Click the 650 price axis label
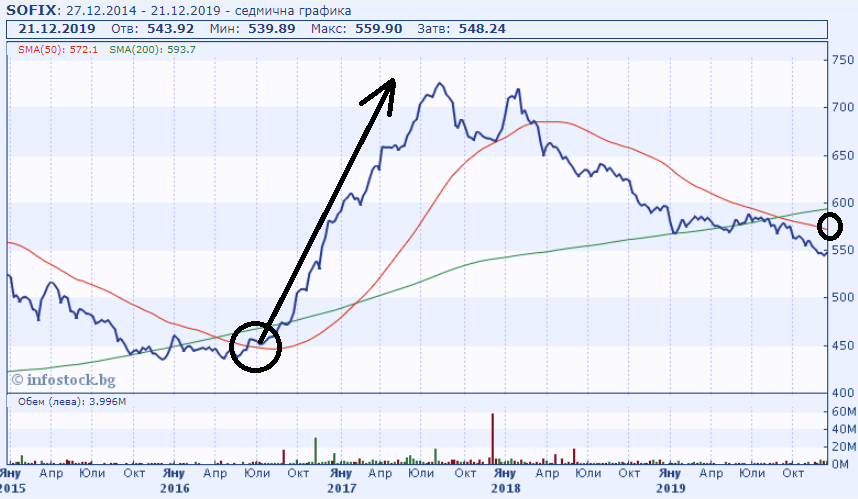This screenshot has height=499, width=858. tap(843, 155)
